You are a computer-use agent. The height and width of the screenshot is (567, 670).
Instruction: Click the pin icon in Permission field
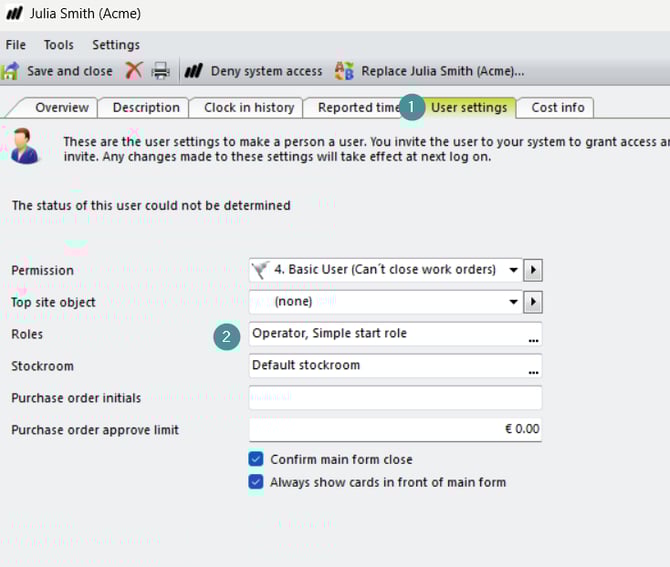260,270
